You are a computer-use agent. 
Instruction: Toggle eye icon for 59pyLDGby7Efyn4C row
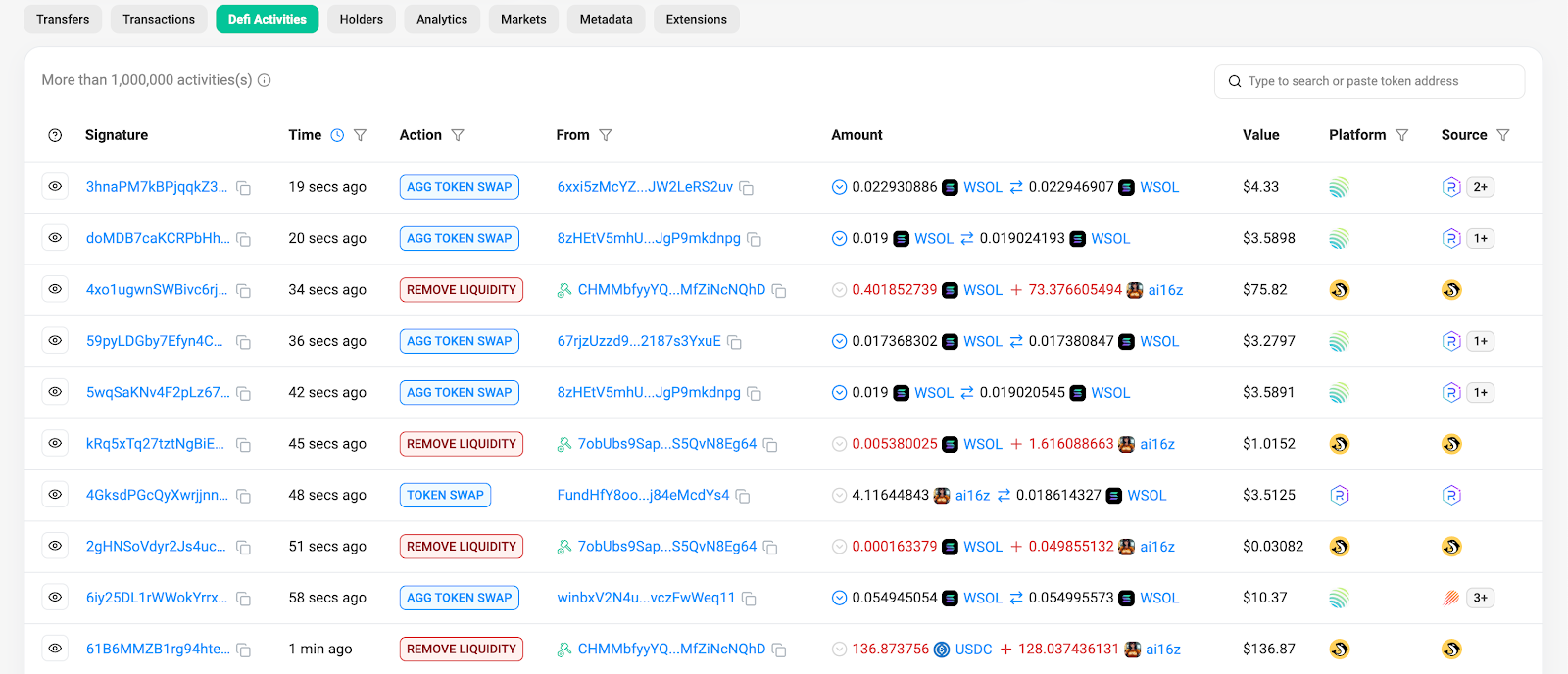click(55, 340)
